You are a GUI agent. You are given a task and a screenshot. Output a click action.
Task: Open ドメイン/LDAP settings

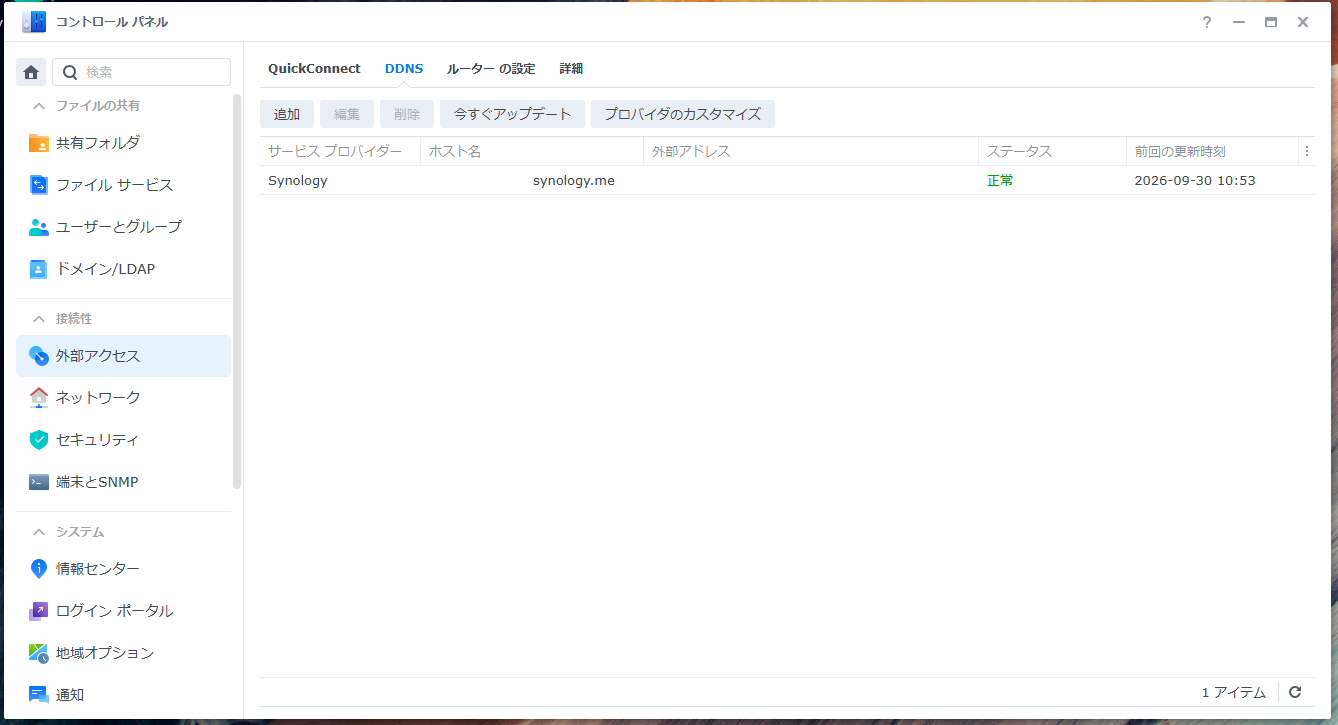tap(123, 269)
